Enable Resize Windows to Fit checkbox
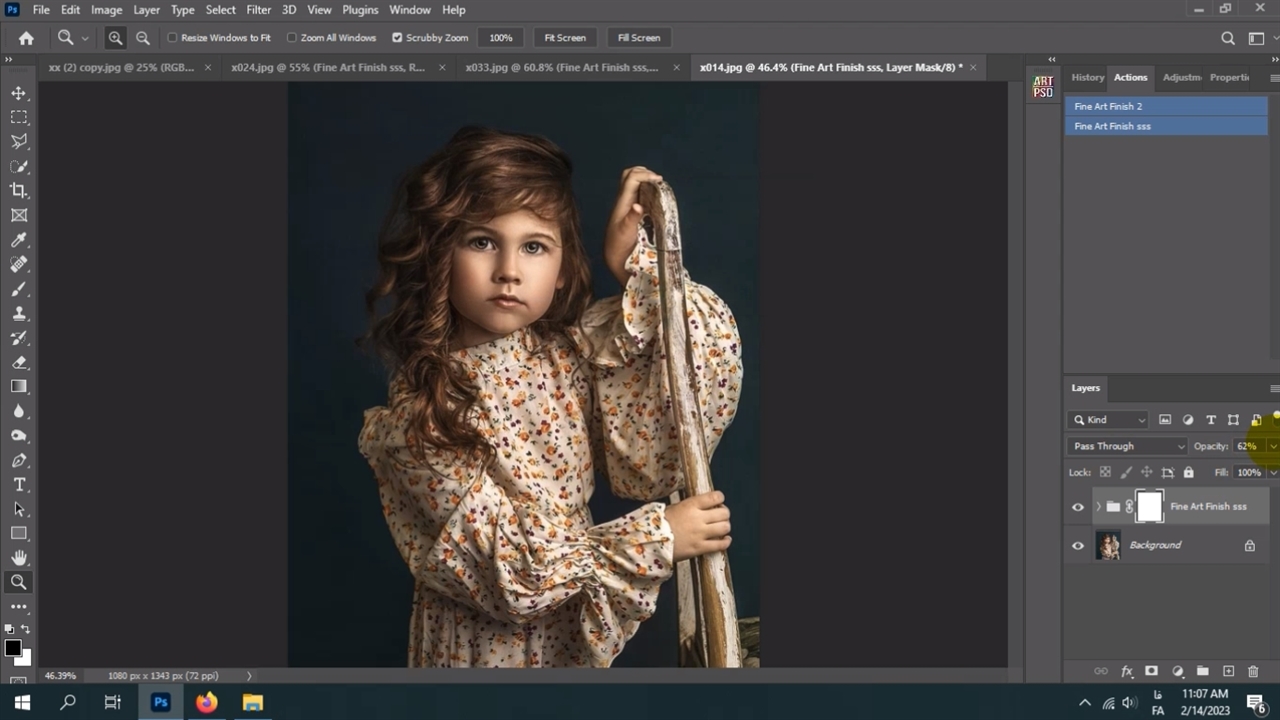The height and width of the screenshot is (720, 1280). 173,38
